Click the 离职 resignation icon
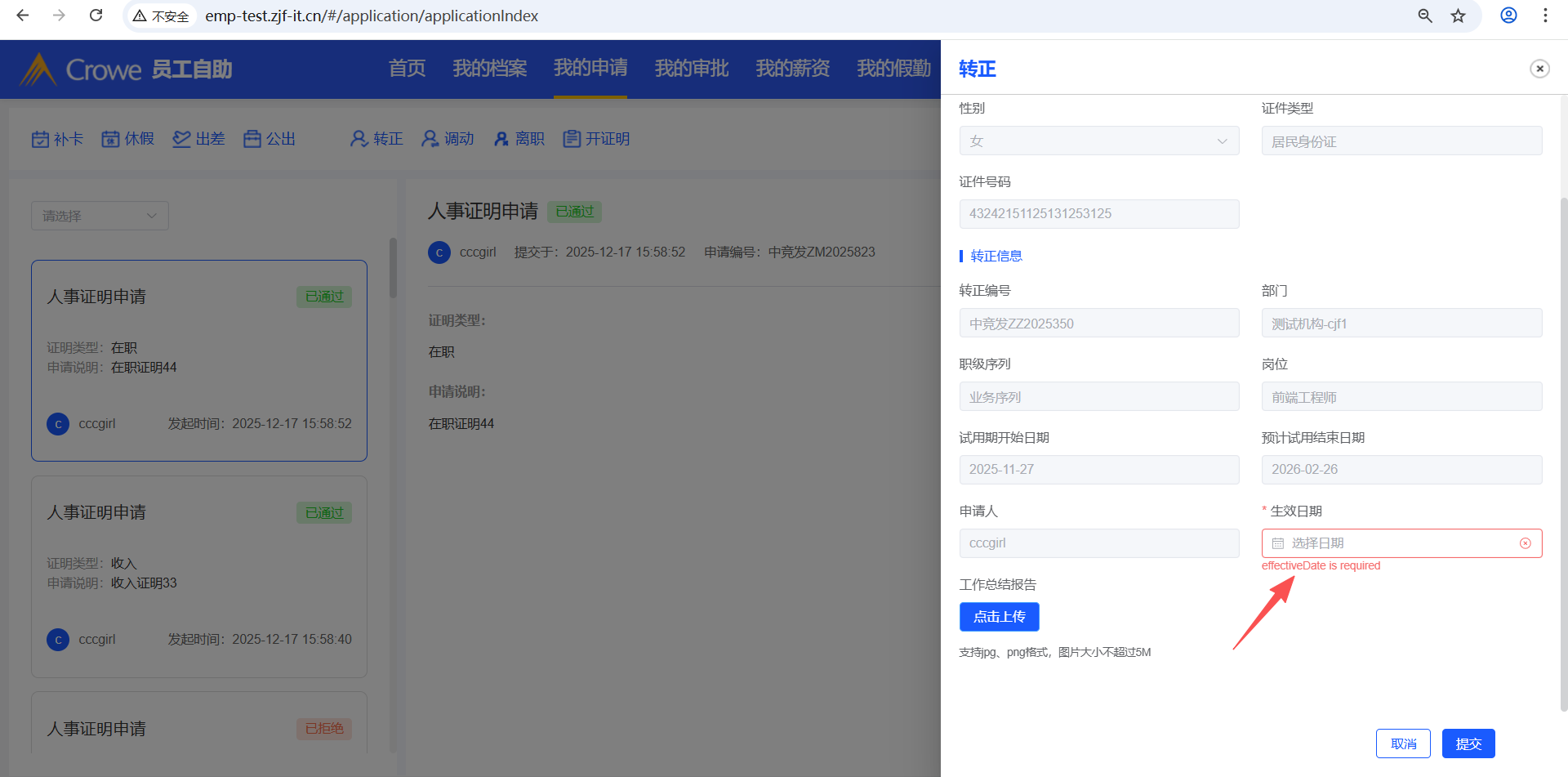 click(501, 140)
